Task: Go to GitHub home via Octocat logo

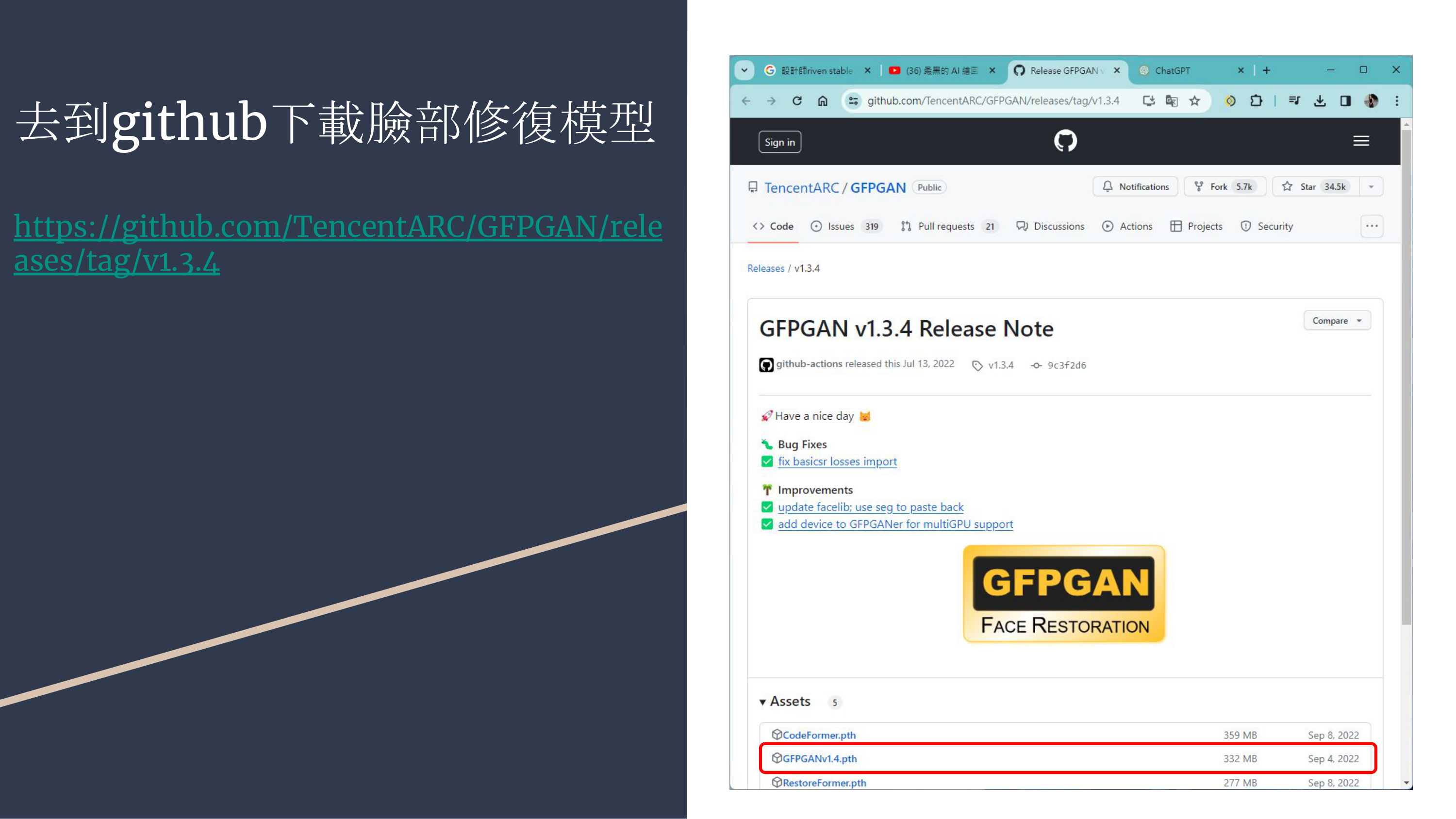Action: (1065, 141)
